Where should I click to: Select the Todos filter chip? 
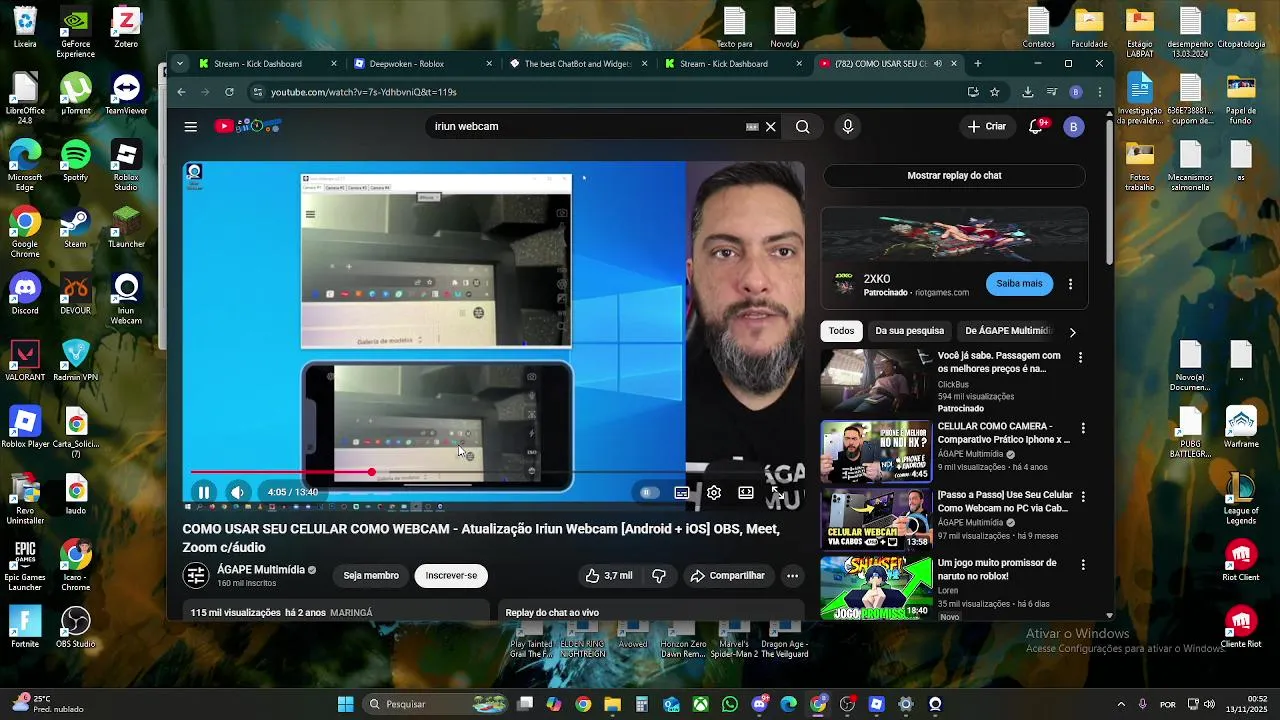pyautogui.click(x=842, y=331)
